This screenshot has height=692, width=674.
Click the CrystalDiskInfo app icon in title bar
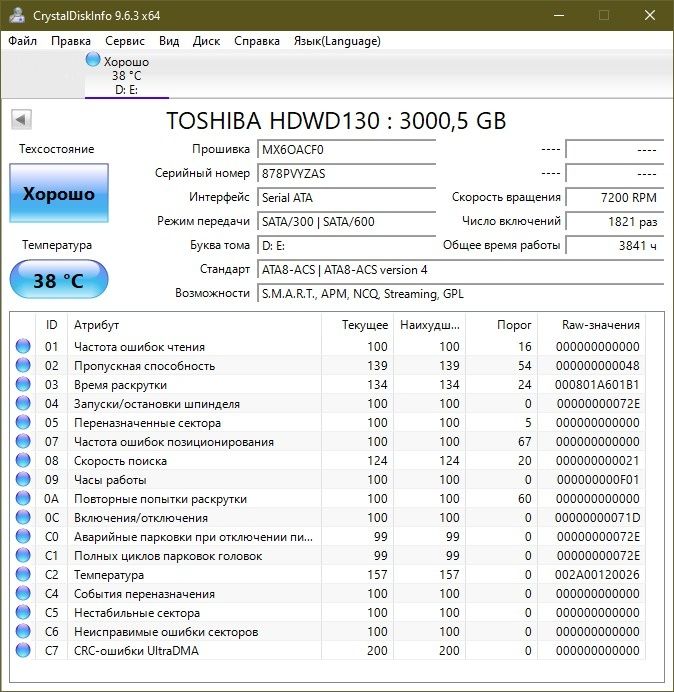[x=17, y=15]
